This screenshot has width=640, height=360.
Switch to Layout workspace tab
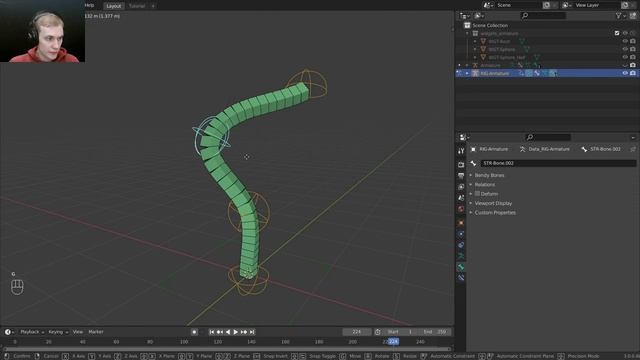[113, 6]
